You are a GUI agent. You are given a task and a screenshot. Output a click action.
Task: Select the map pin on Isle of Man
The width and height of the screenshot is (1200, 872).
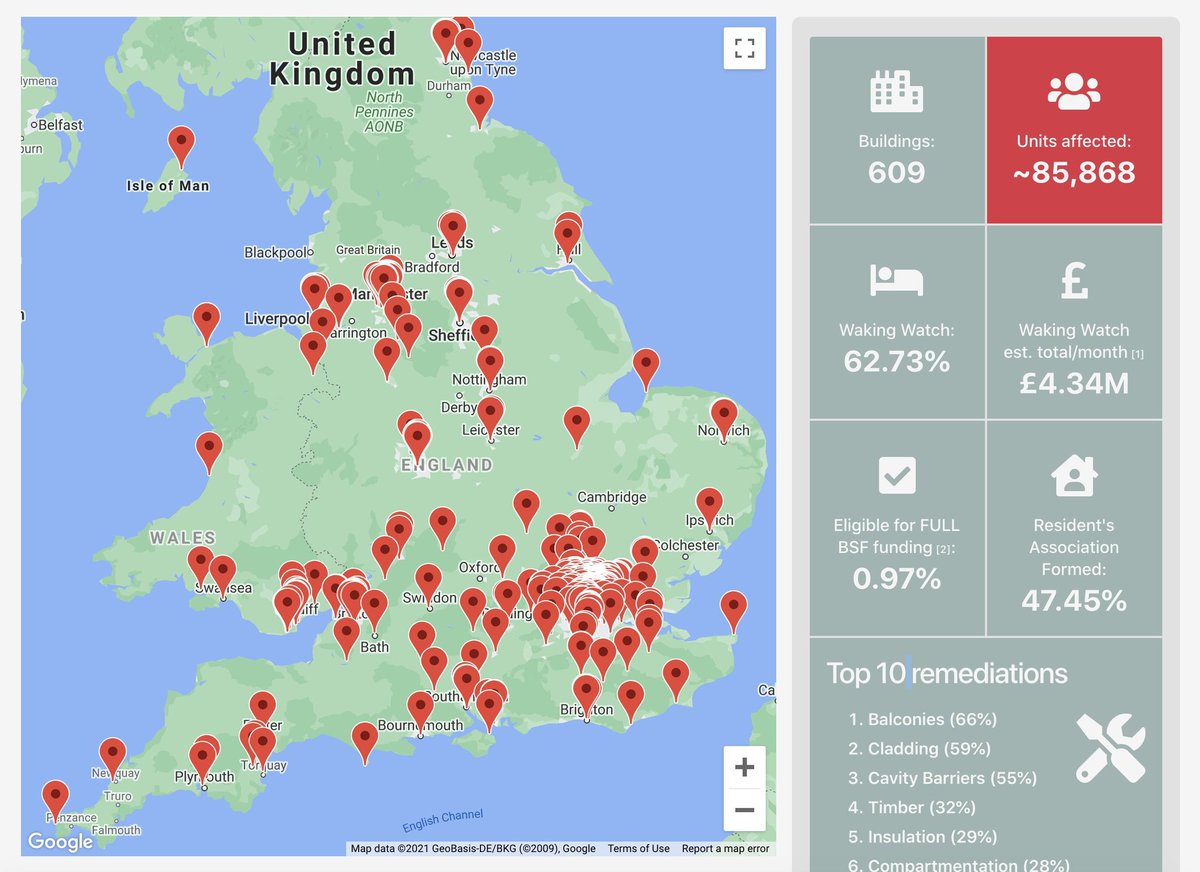tap(181, 147)
